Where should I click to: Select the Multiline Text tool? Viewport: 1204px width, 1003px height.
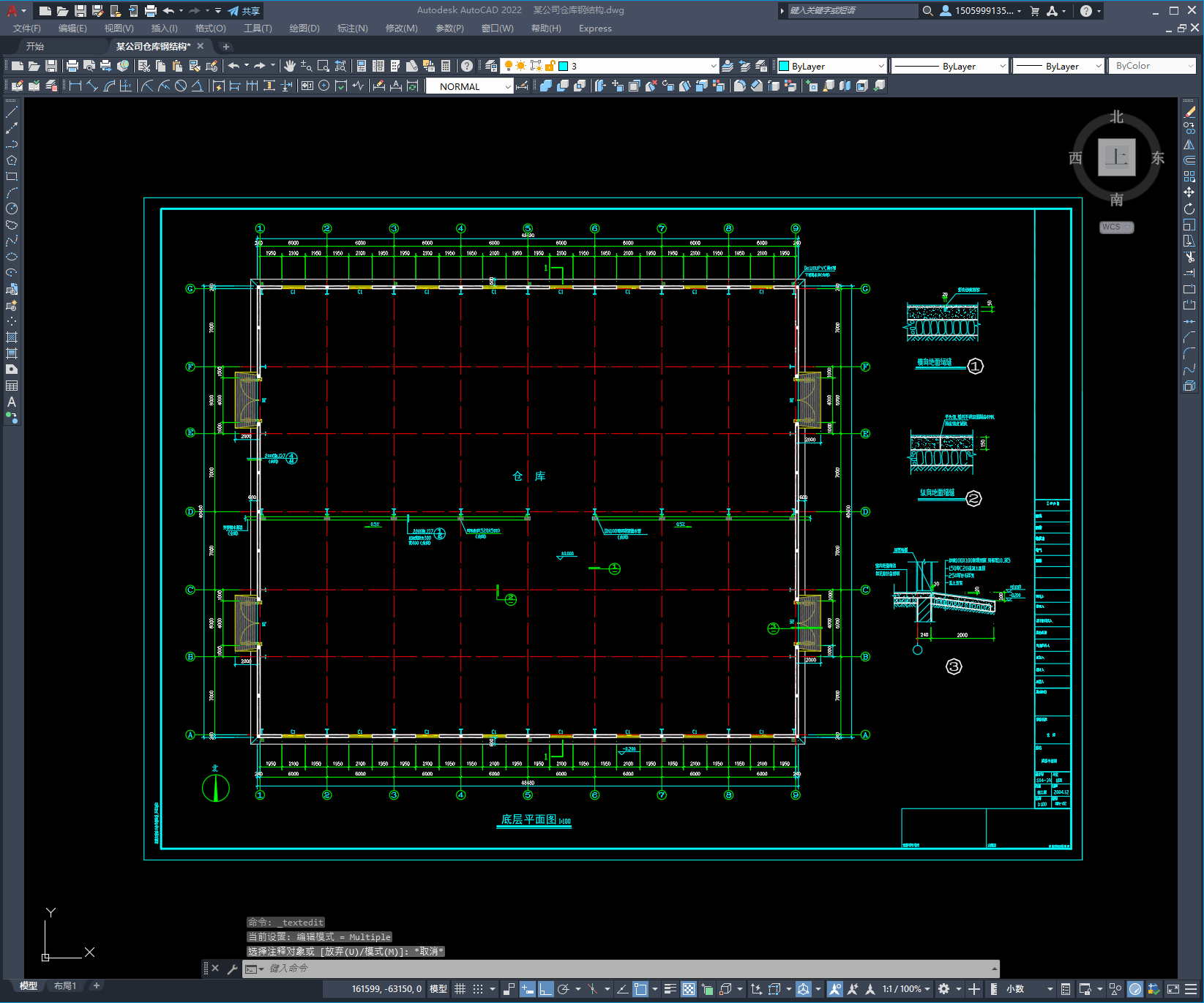pos(12,402)
